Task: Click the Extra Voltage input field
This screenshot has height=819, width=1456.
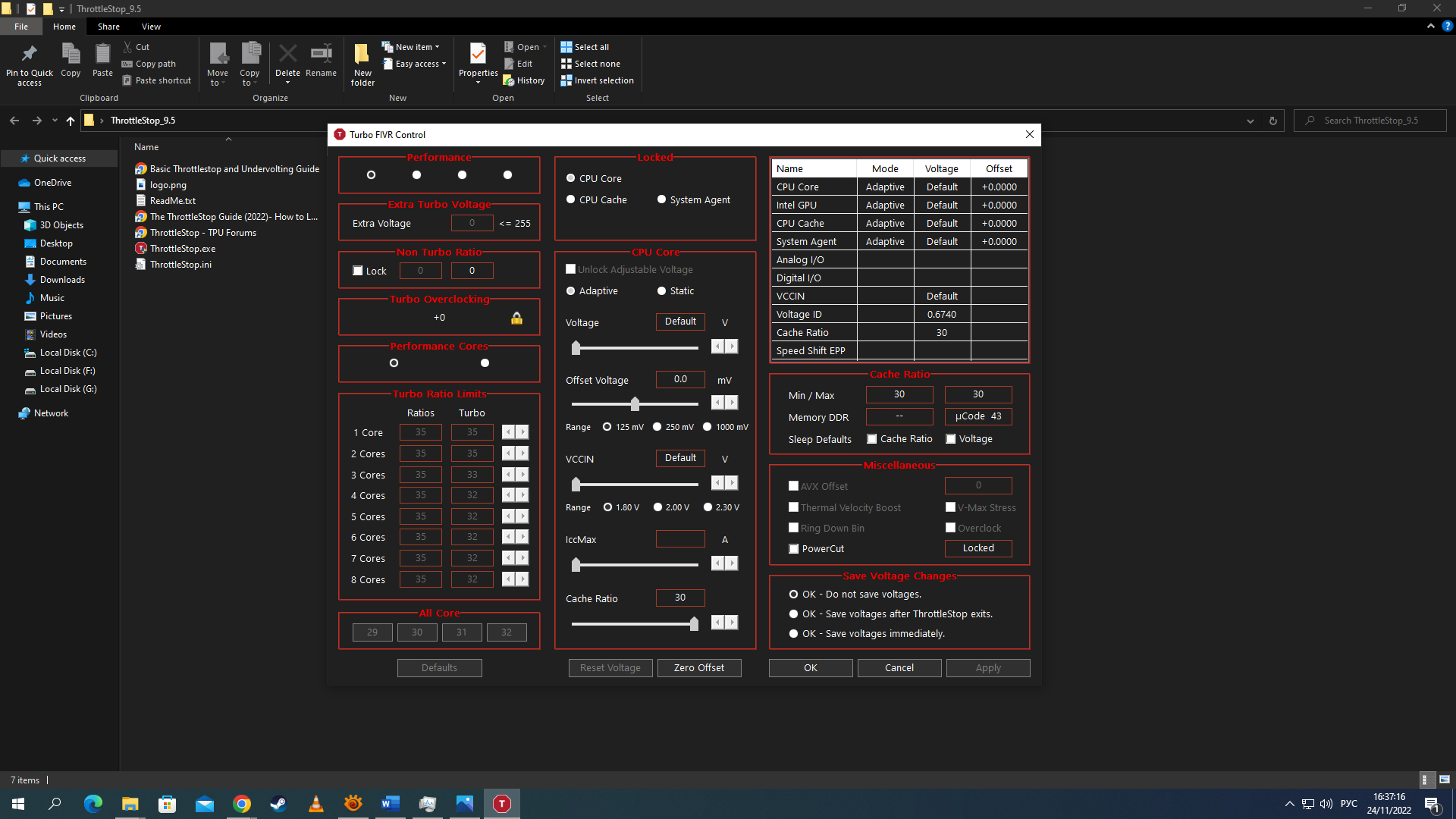Action: tap(472, 223)
